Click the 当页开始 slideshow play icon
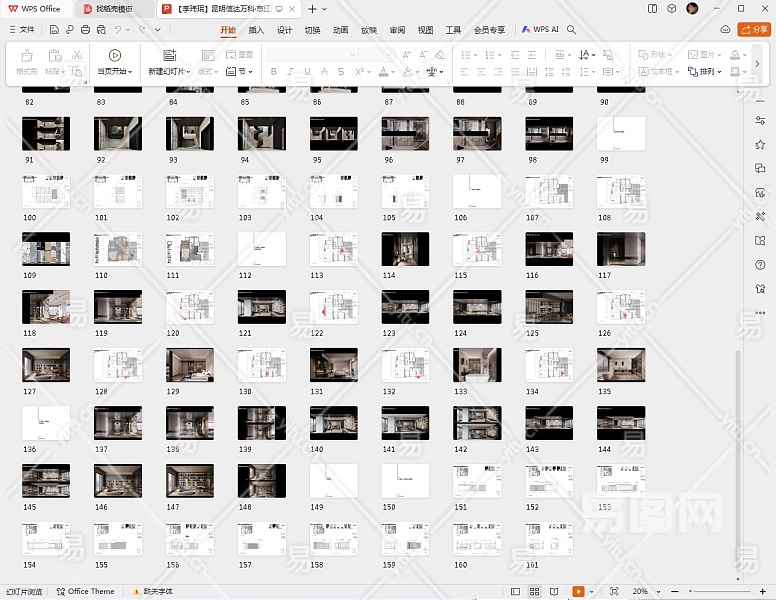 point(114,55)
